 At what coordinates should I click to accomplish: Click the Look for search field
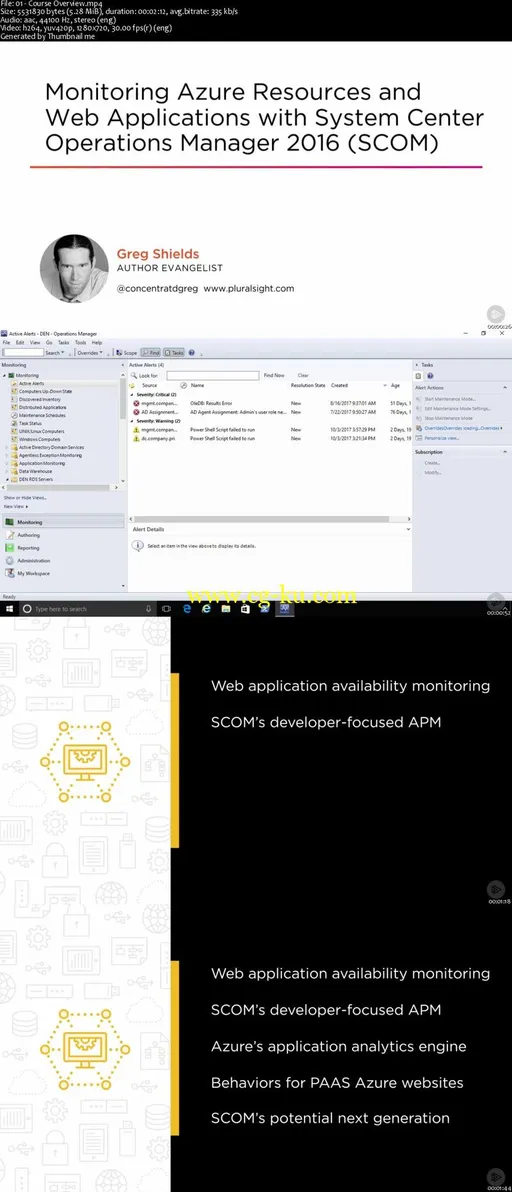(x=213, y=376)
